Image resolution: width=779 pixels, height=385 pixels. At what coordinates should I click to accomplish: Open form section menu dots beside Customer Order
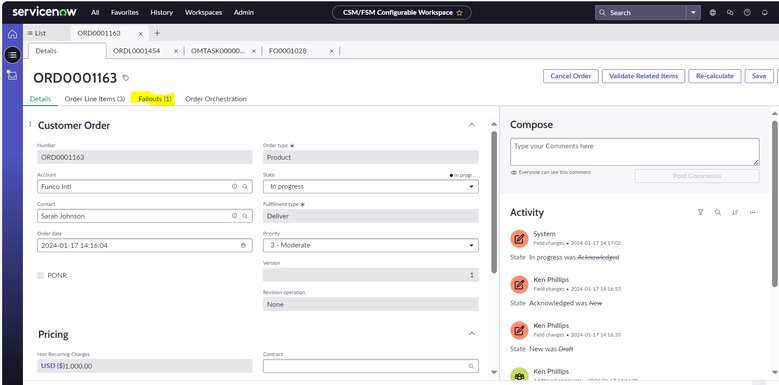pyautogui.click(x=30, y=124)
